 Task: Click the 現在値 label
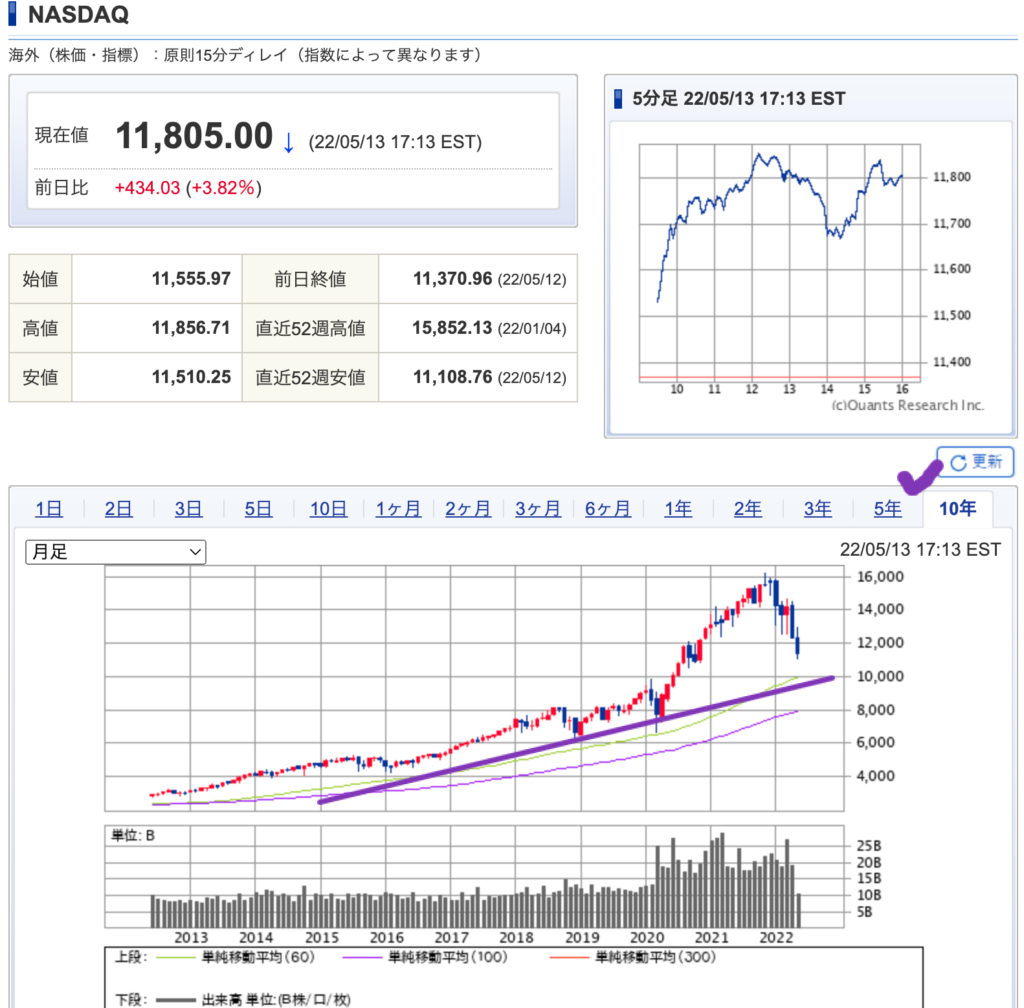(x=61, y=135)
